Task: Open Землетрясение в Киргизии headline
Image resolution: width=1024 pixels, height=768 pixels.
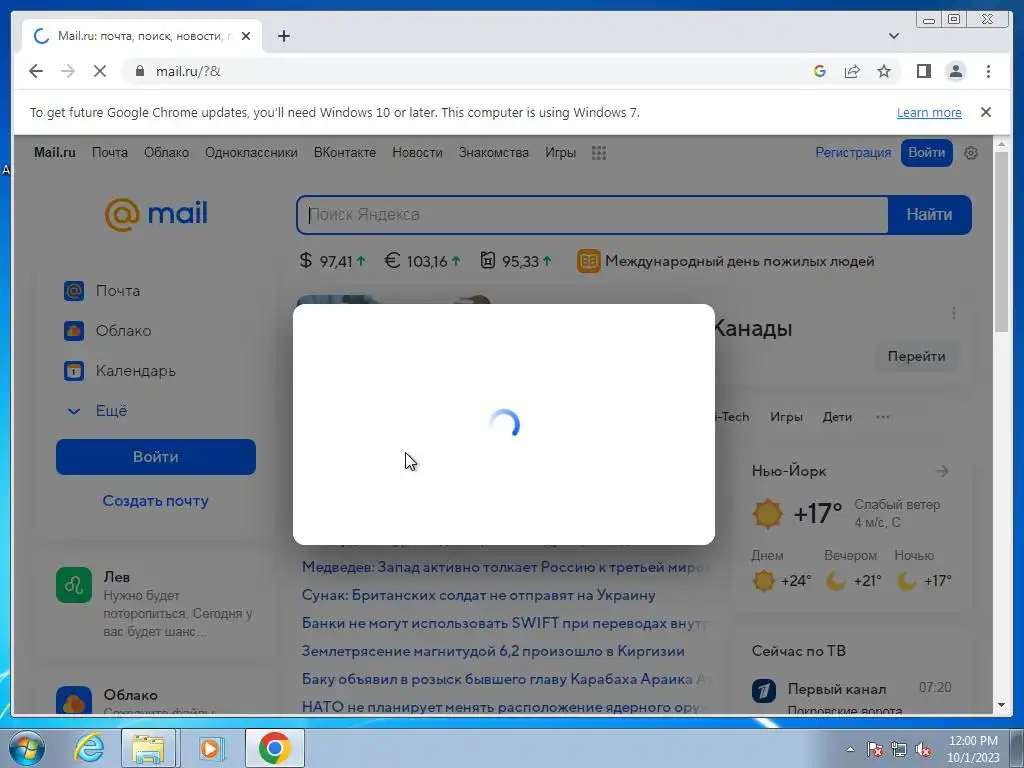Action: (x=493, y=651)
